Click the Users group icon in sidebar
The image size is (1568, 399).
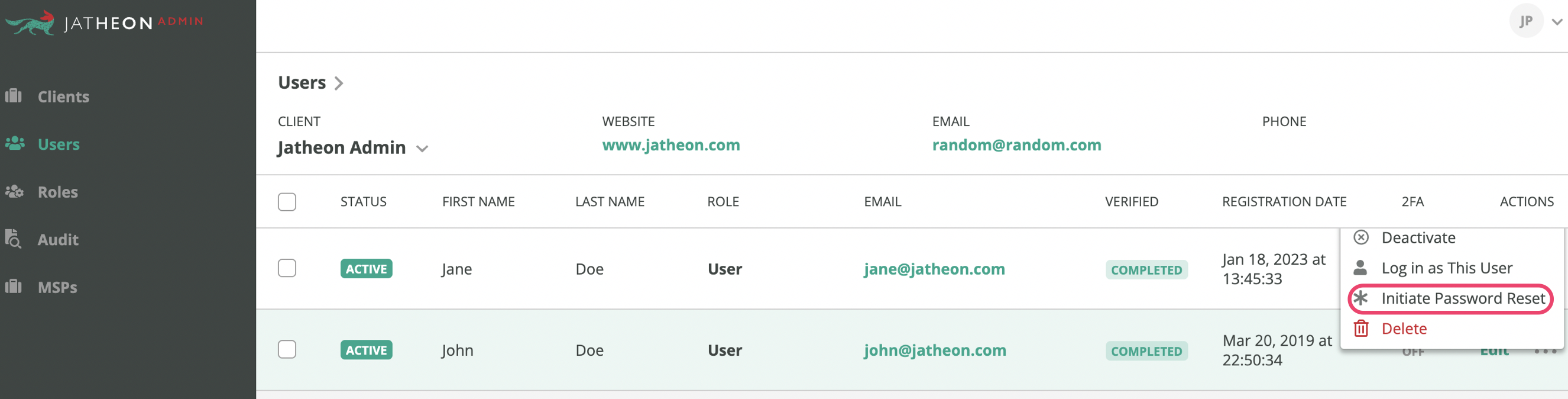click(x=15, y=143)
